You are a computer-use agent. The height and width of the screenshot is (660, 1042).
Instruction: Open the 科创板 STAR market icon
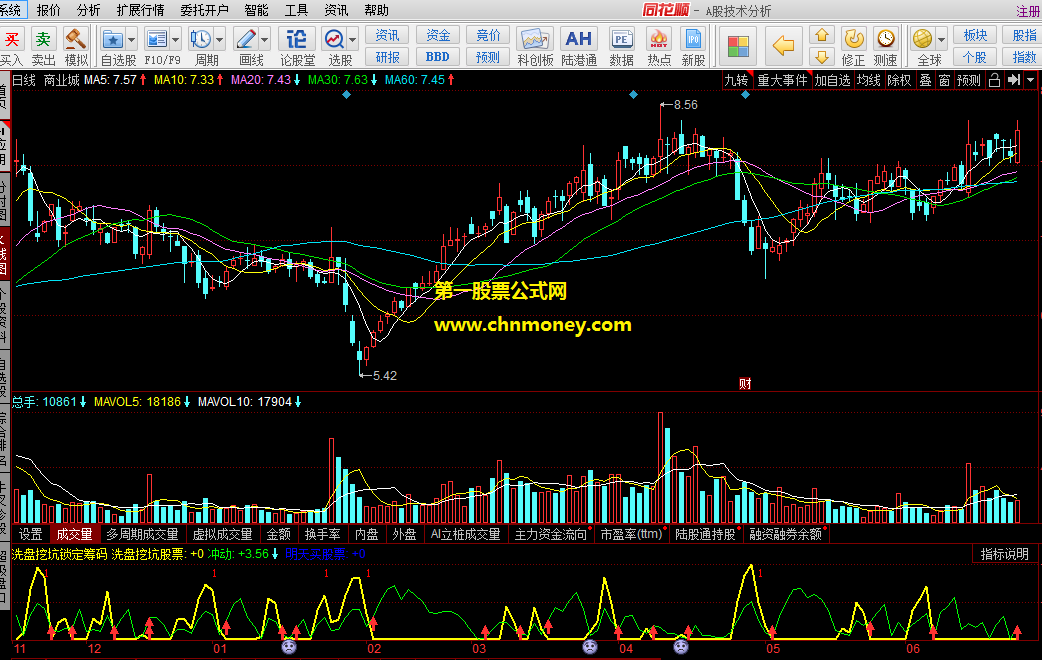coord(535,40)
